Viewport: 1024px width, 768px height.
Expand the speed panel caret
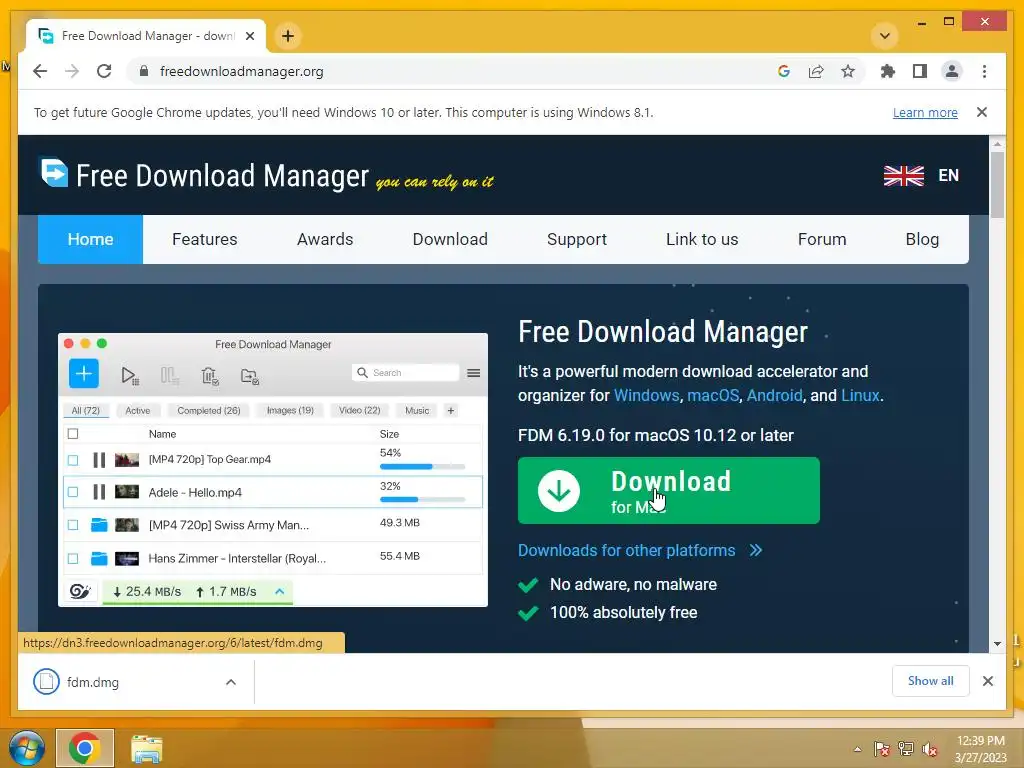[x=280, y=591]
